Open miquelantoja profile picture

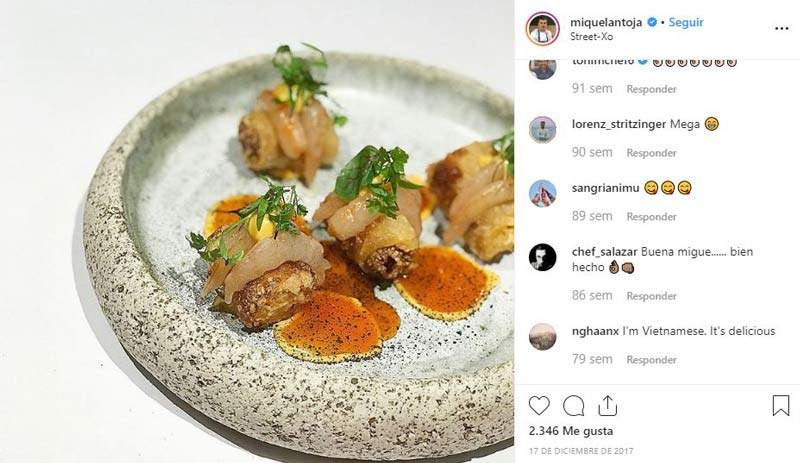542,29
